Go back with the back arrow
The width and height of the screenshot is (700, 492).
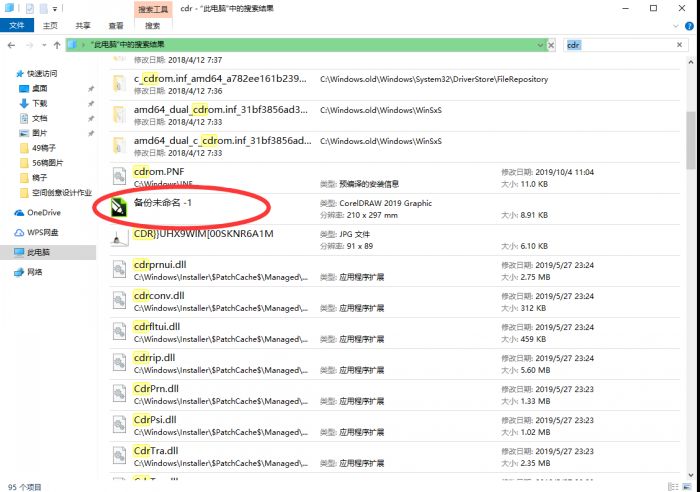pyautogui.click(x=12, y=45)
